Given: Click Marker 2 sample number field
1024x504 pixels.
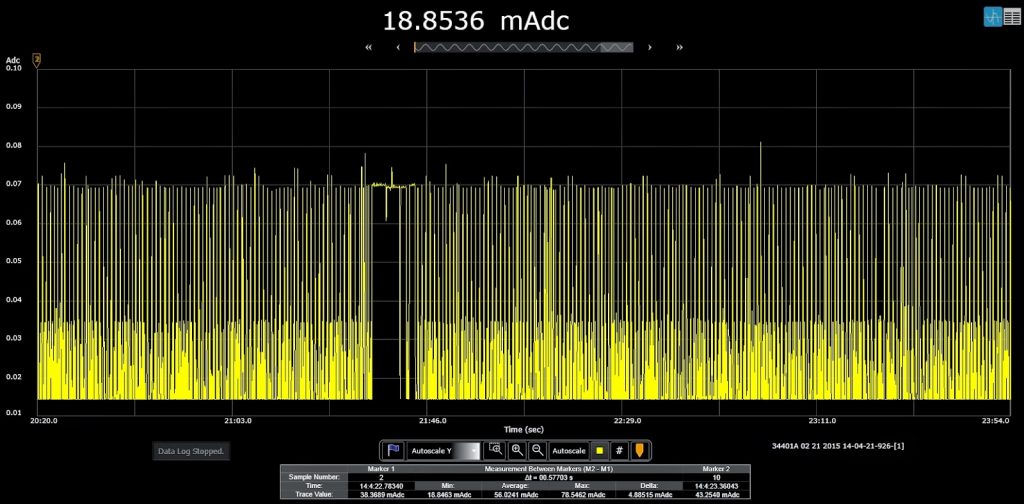Looking at the screenshot, I should (x=716, y=478).
